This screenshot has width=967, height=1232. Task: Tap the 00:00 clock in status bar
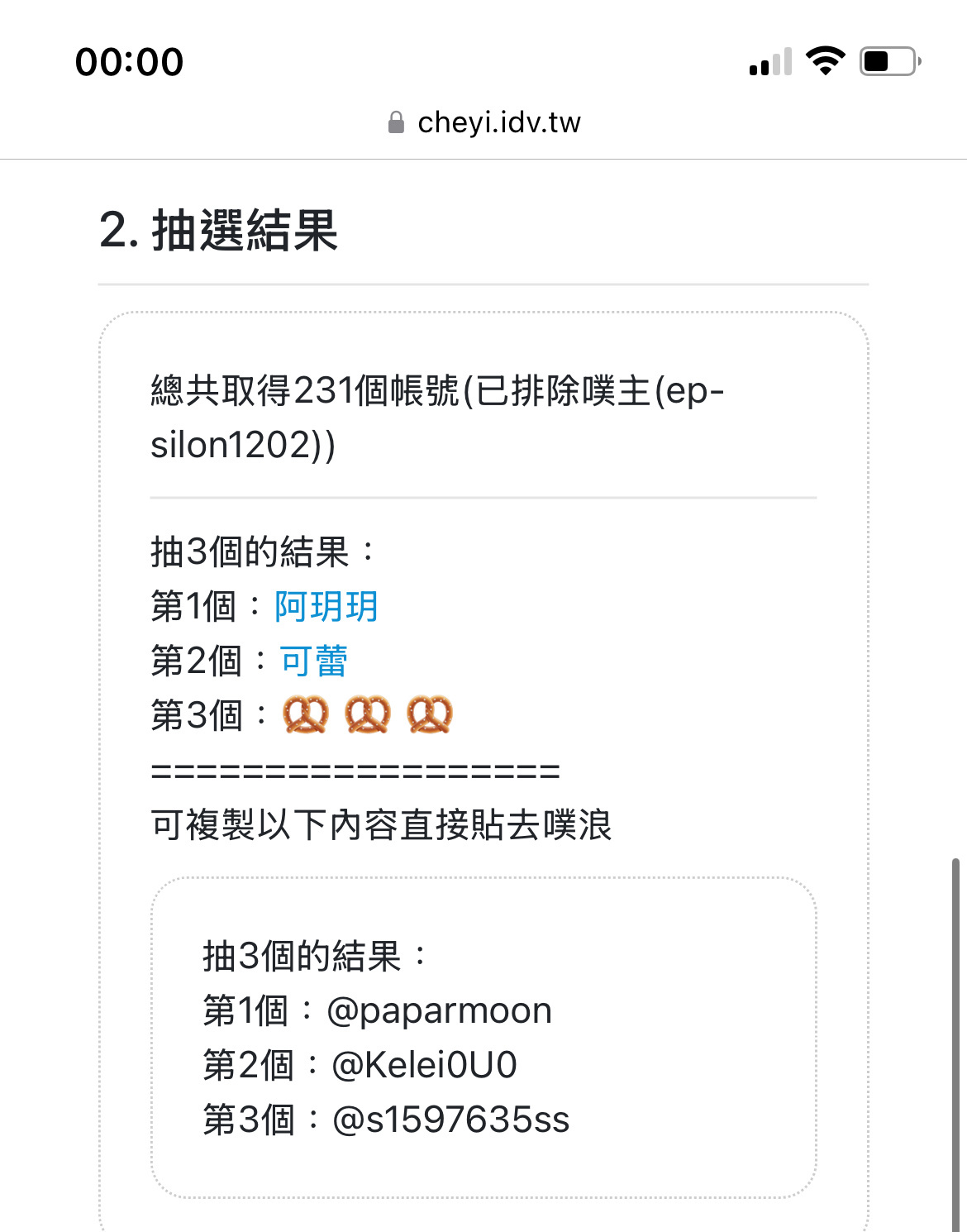click(x=130, y=62)
